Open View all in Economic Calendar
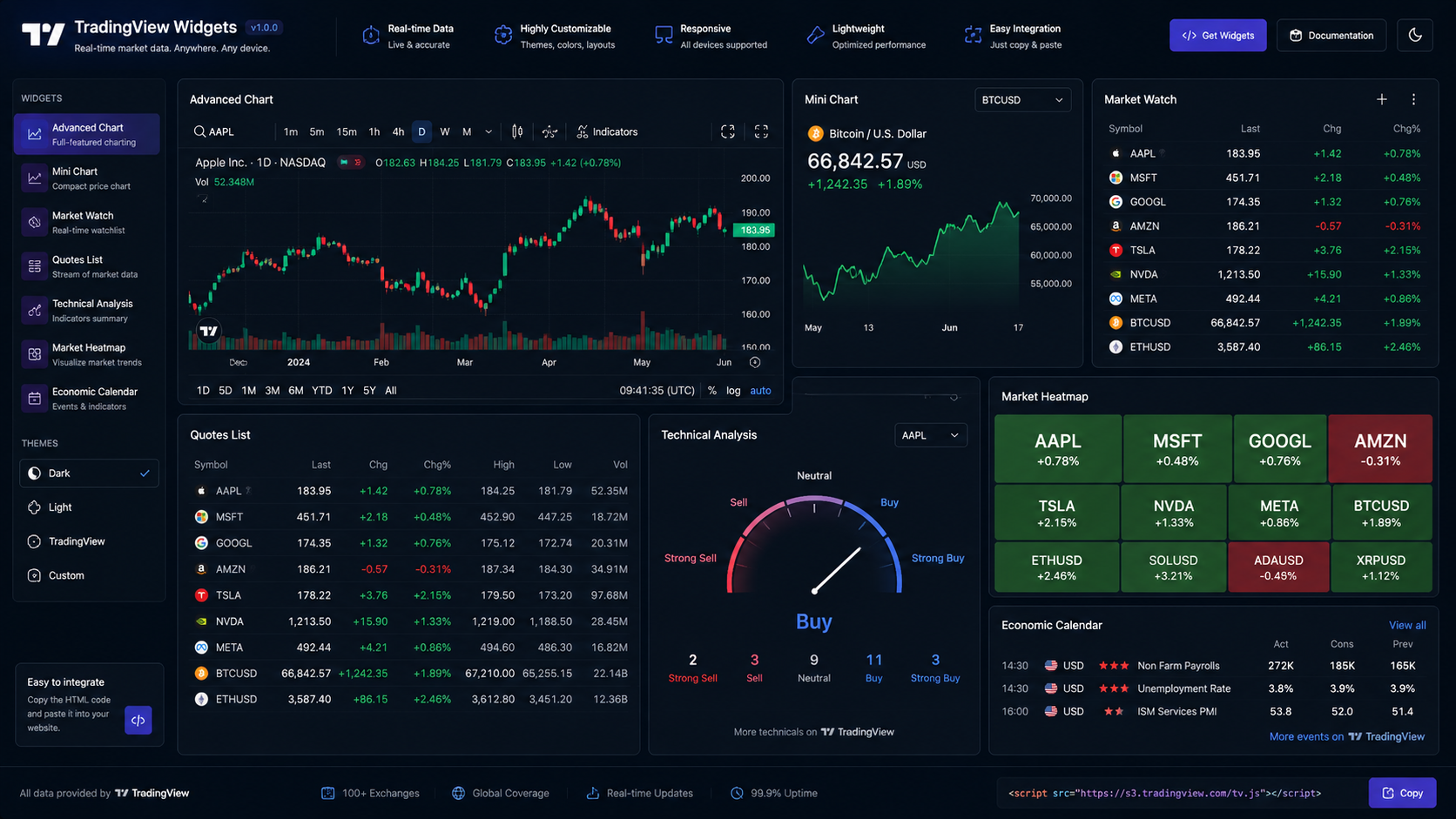1456x819 pixels. point(1407,625)
